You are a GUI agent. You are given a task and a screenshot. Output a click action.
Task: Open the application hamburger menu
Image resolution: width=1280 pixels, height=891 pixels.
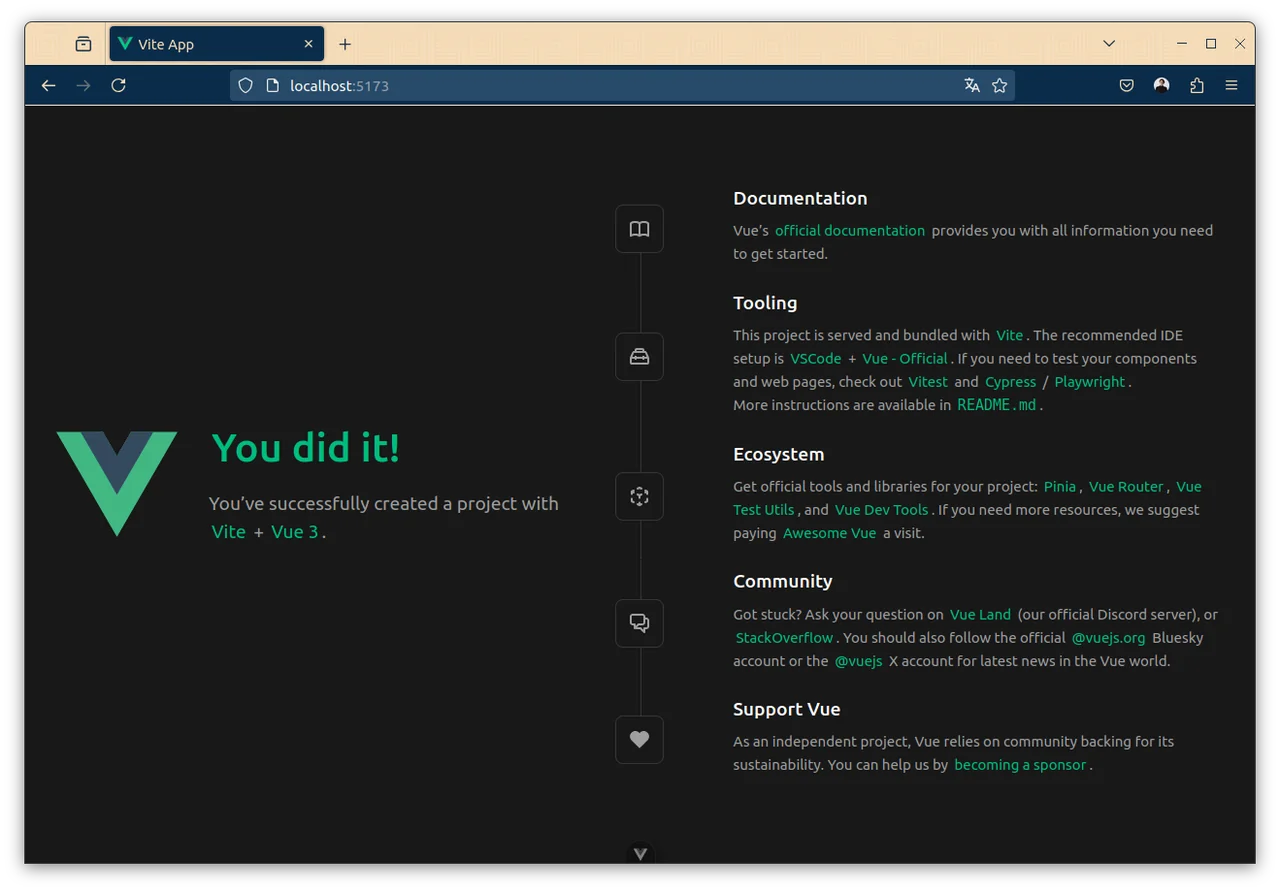pos(1231,86)
